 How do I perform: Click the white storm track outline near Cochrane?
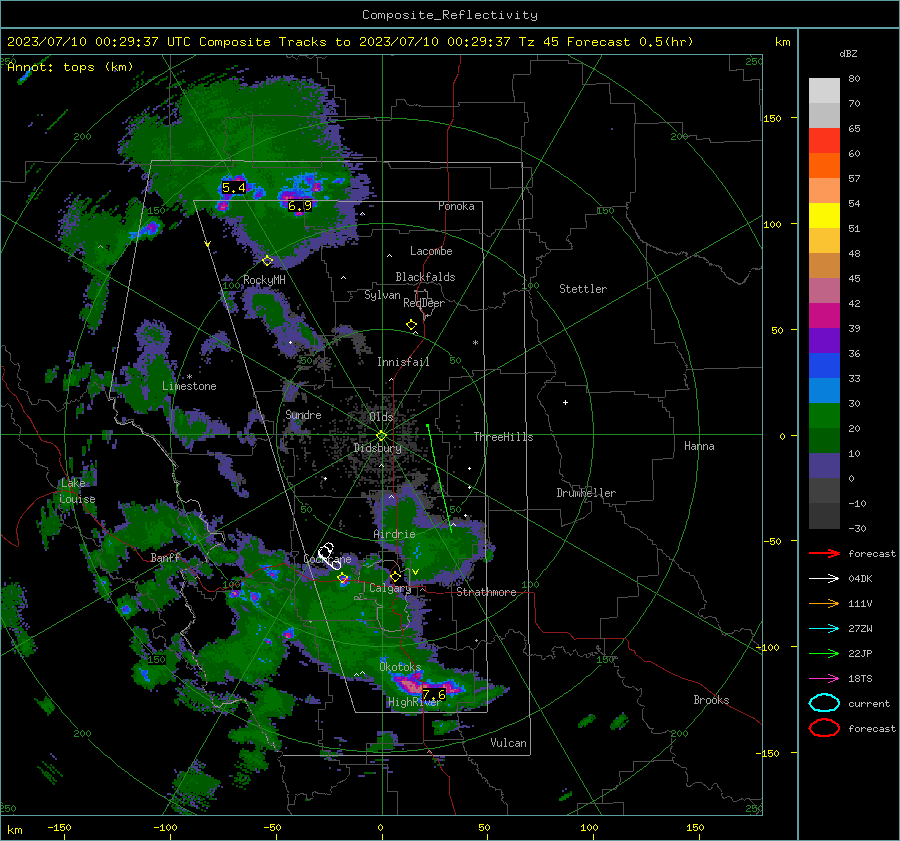click(329, 556)
